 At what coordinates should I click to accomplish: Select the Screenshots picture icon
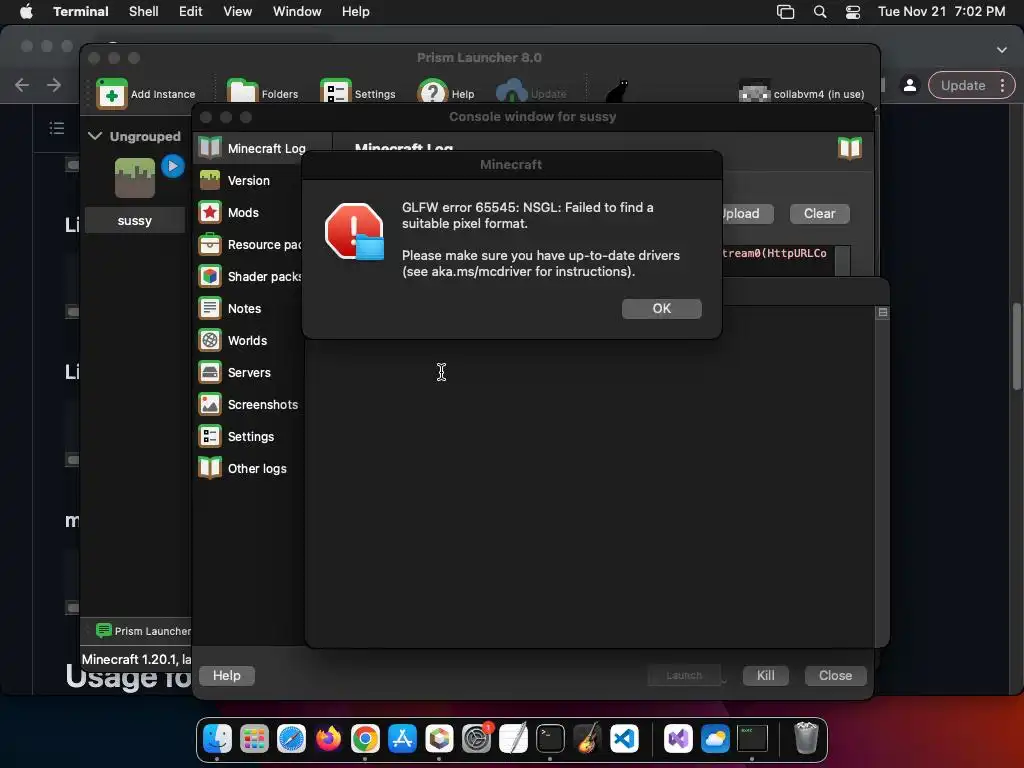(210, 404)
